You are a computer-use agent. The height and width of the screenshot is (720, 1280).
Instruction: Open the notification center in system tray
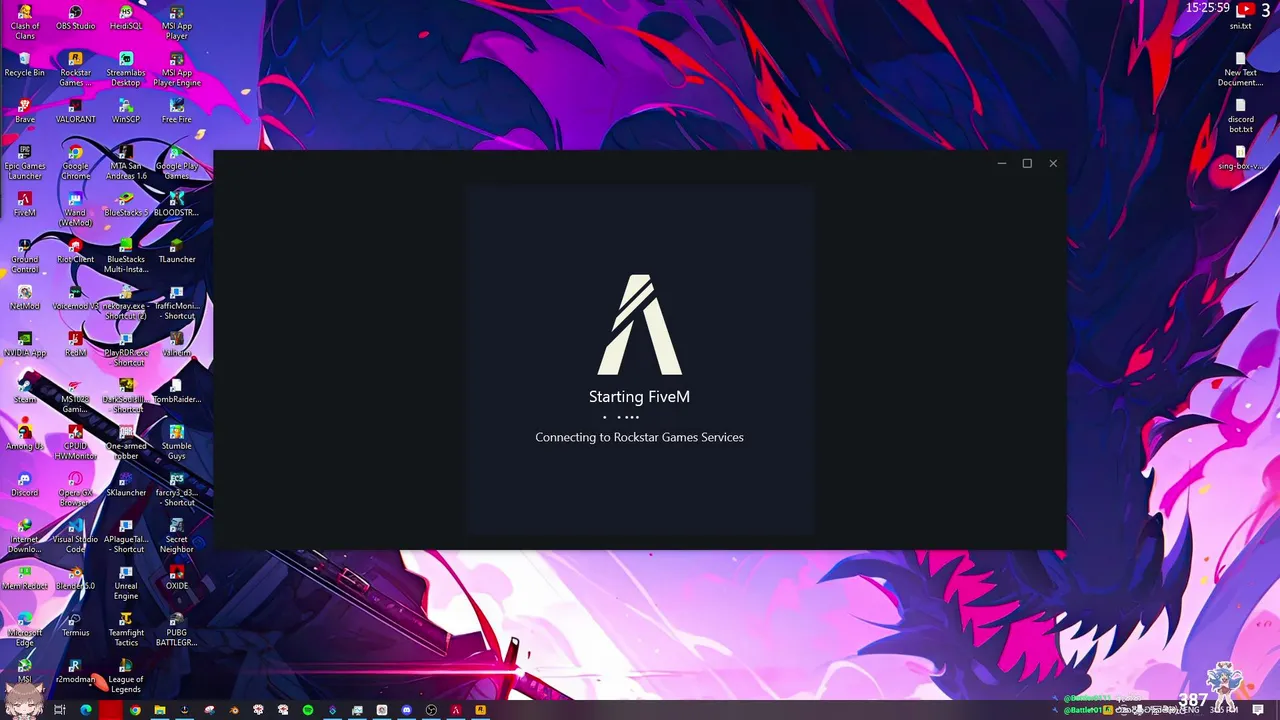pyautogui.click(x=1259, y=710)
